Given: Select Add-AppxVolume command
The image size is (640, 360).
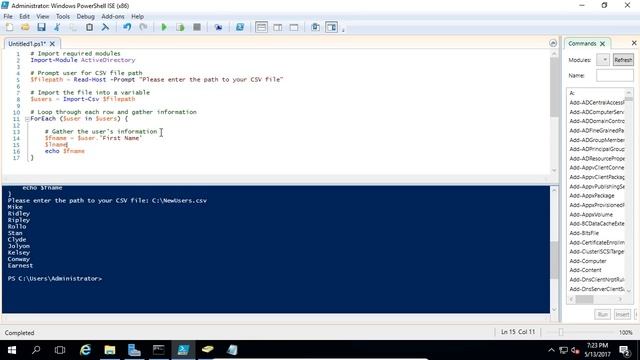Looking at the screenshot, I should click(591, 215).
